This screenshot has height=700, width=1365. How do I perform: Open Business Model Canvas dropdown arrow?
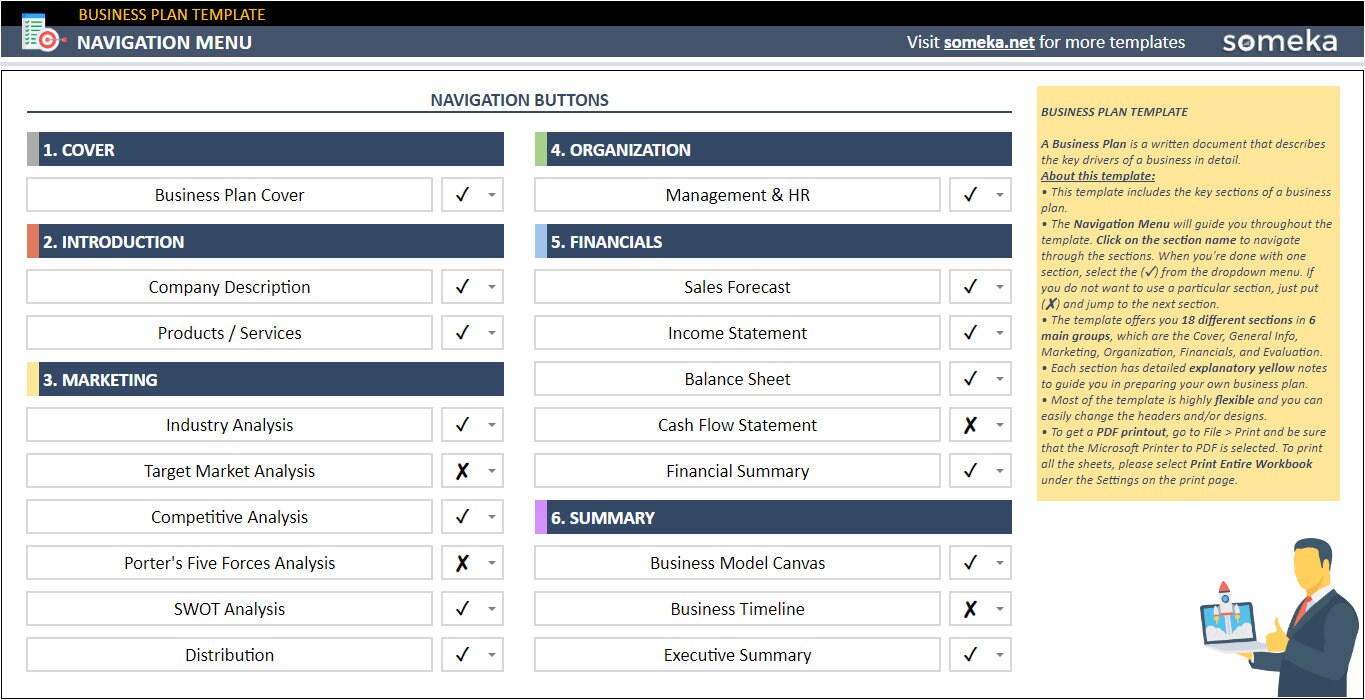[x=999, y=564]
